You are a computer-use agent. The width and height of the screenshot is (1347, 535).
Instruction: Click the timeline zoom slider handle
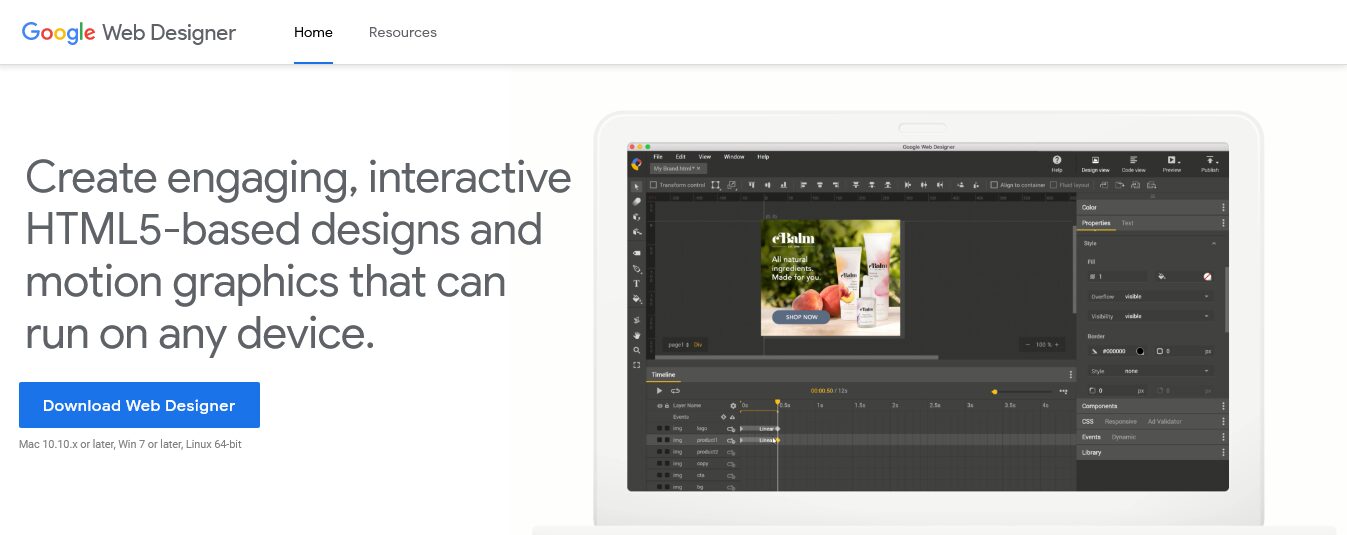[994, 391]
